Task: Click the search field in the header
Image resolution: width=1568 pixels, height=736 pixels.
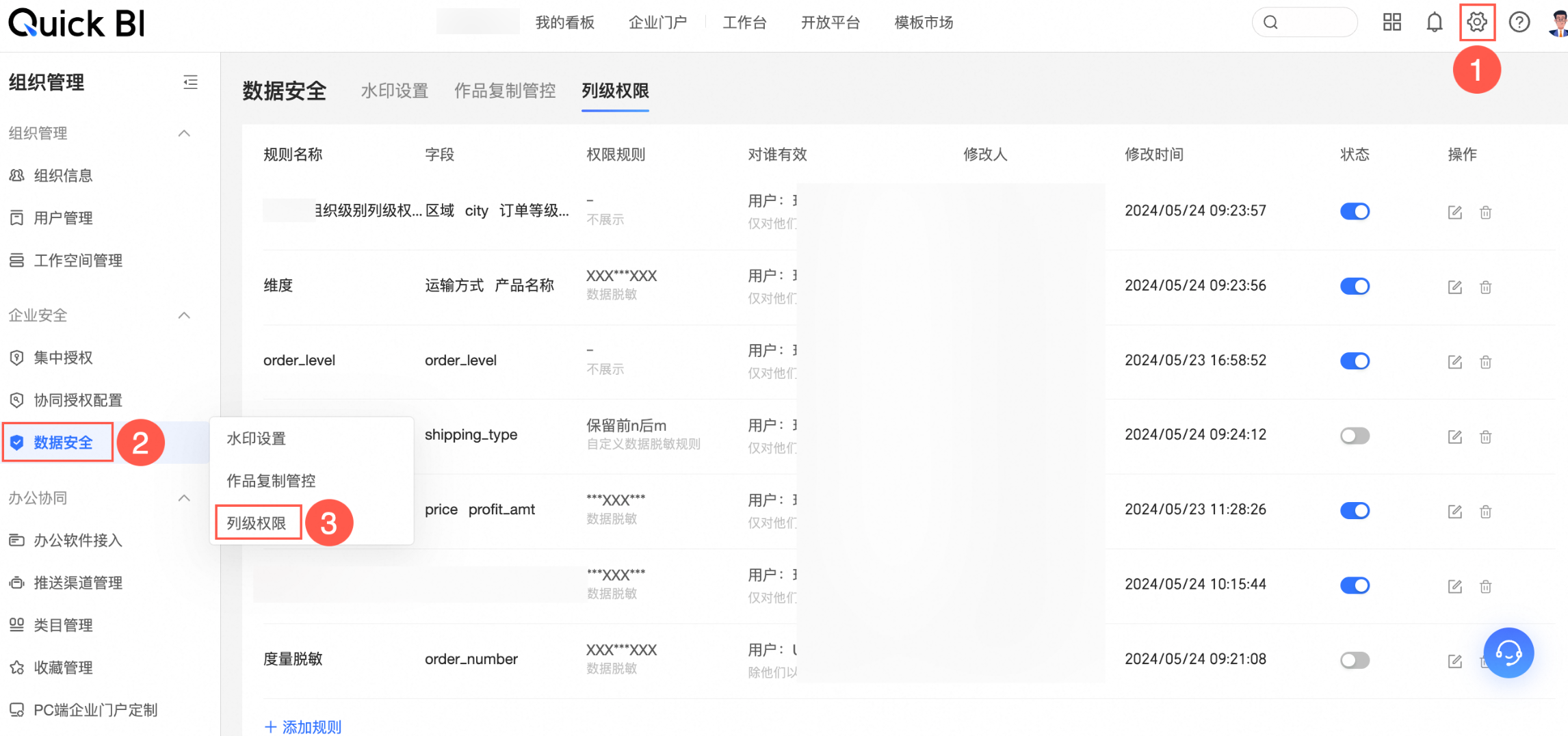Action: click(1305, 23)
